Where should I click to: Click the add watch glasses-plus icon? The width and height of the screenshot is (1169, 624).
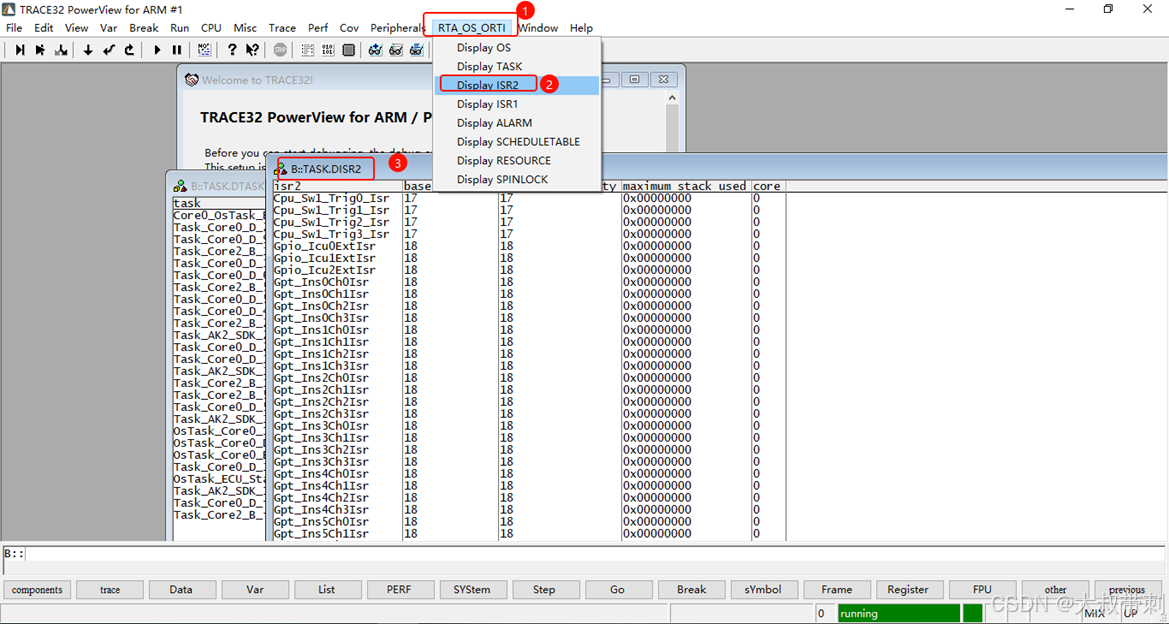[375, 50]
